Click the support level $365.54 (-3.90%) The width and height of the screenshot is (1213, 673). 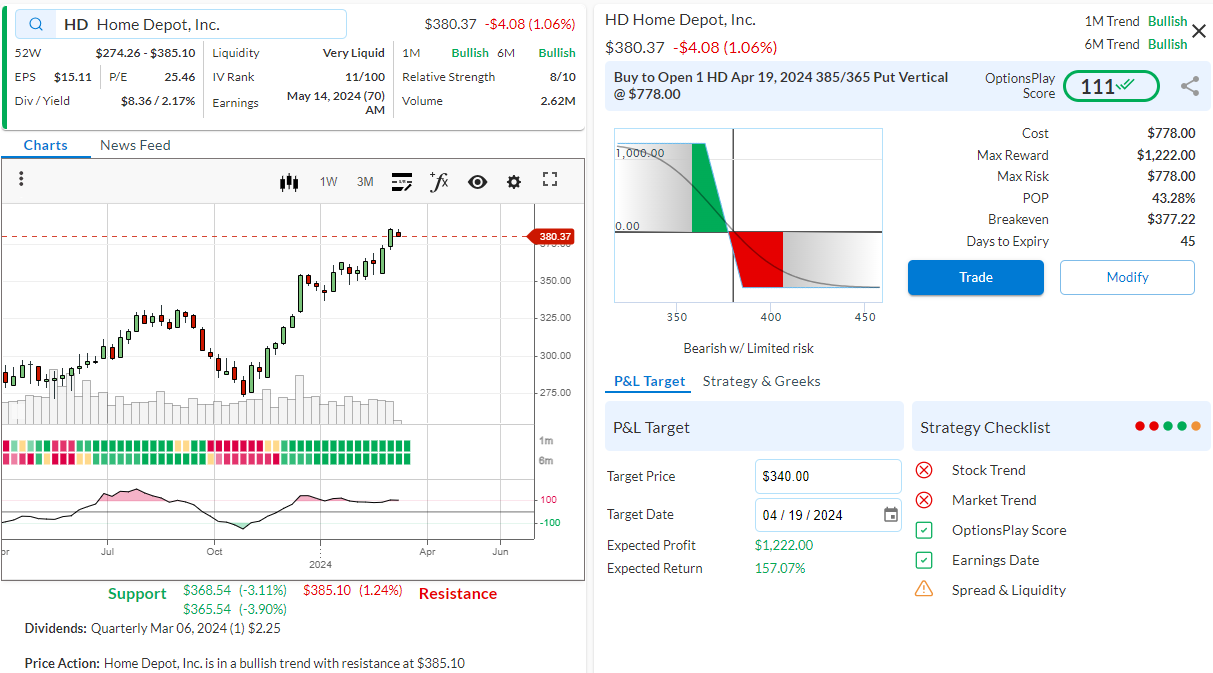(x=235, y=609)
